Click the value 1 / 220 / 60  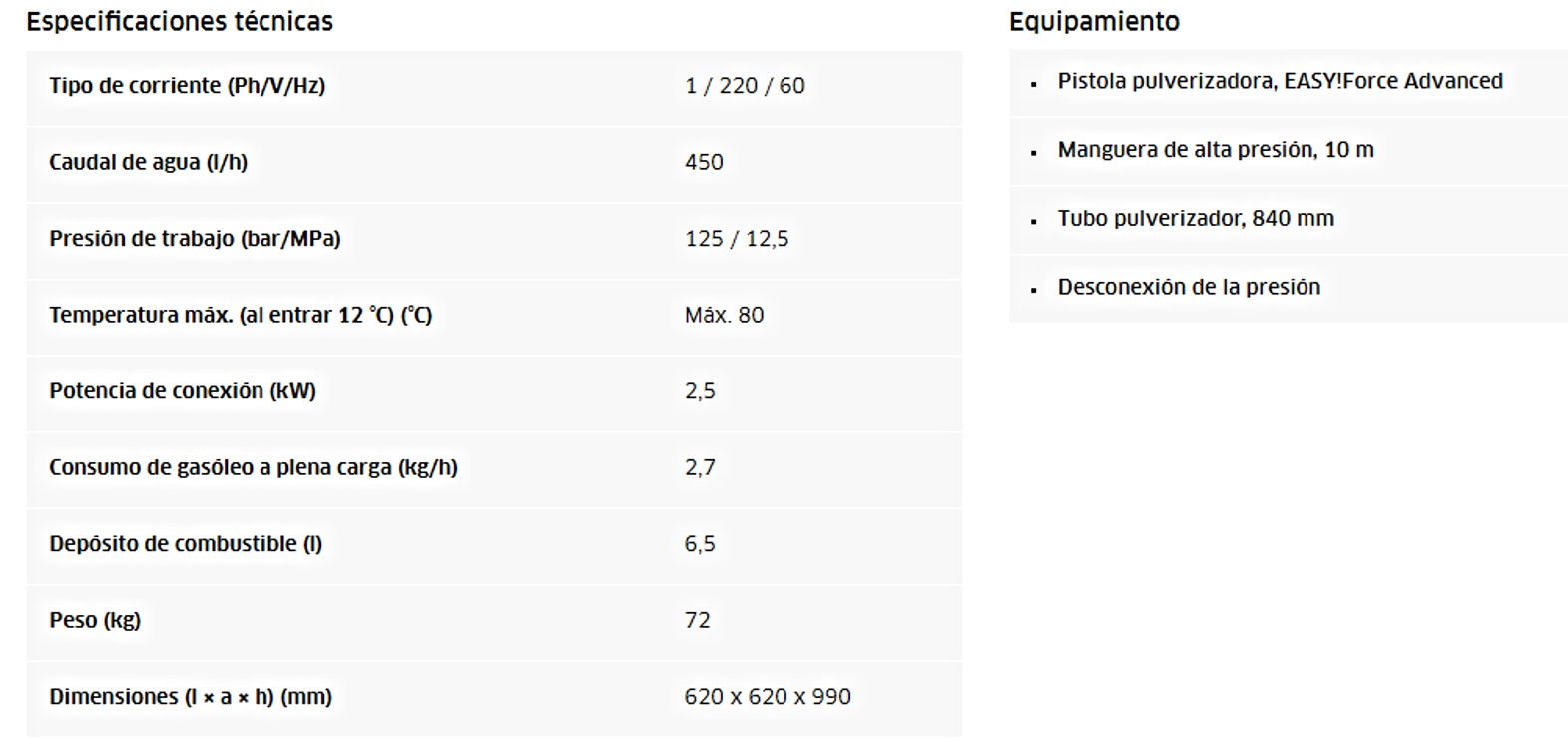[x=745, y=86]
